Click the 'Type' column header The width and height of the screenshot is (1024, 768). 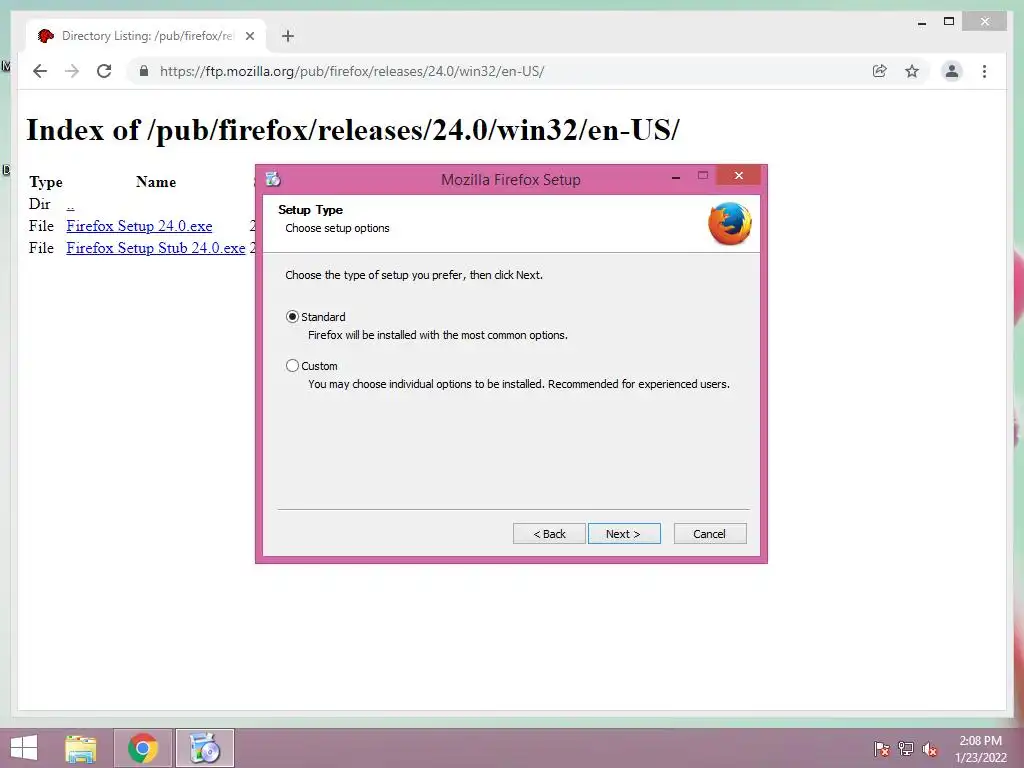46,182
